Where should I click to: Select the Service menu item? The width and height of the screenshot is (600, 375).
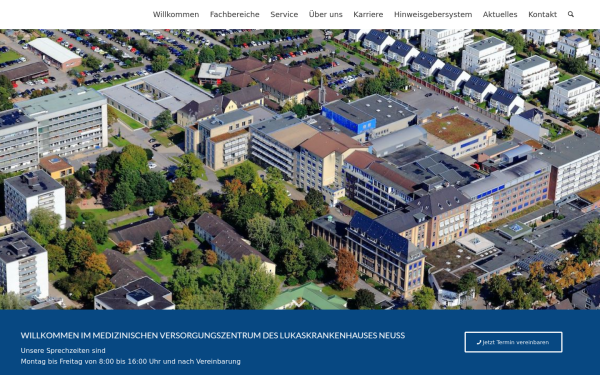coord(284,15)
